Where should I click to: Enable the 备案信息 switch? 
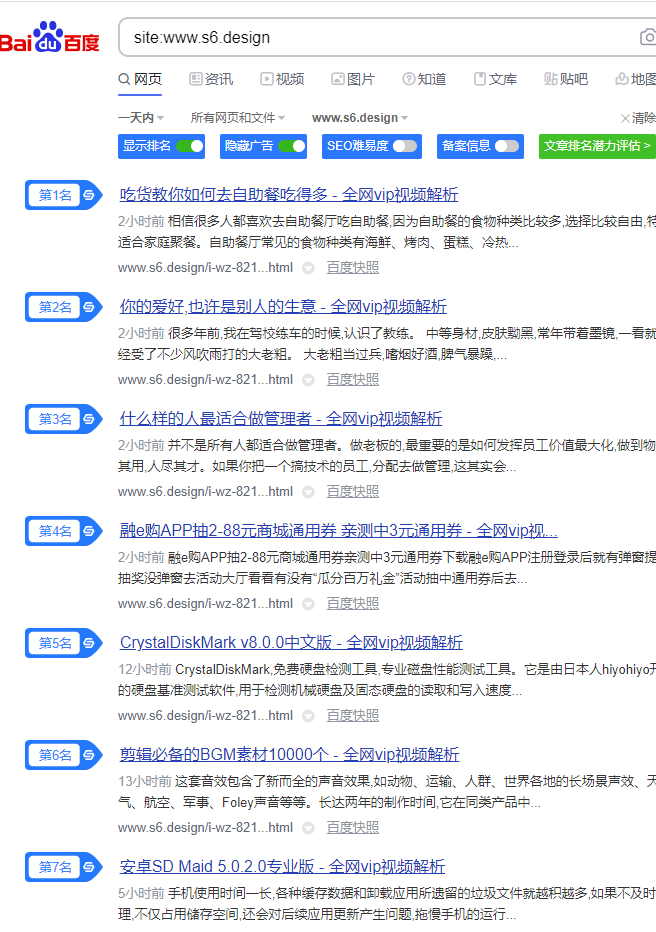click(507, 146)
